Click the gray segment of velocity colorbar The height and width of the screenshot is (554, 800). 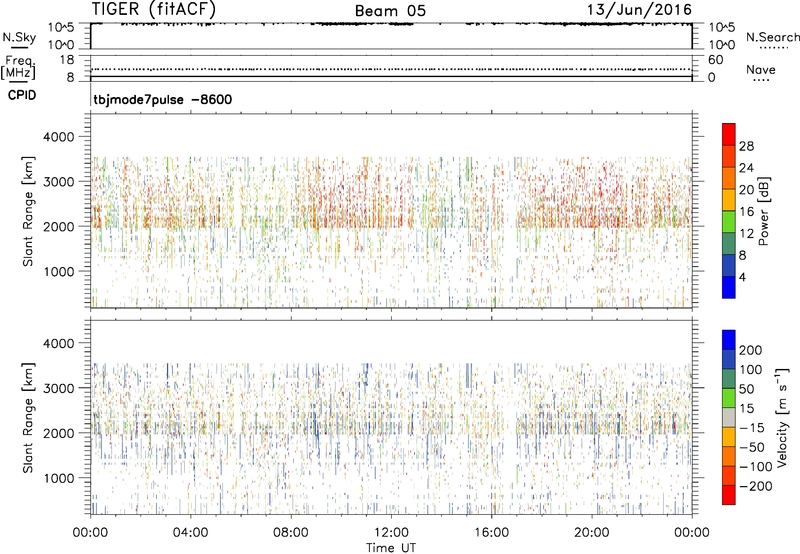729,417
